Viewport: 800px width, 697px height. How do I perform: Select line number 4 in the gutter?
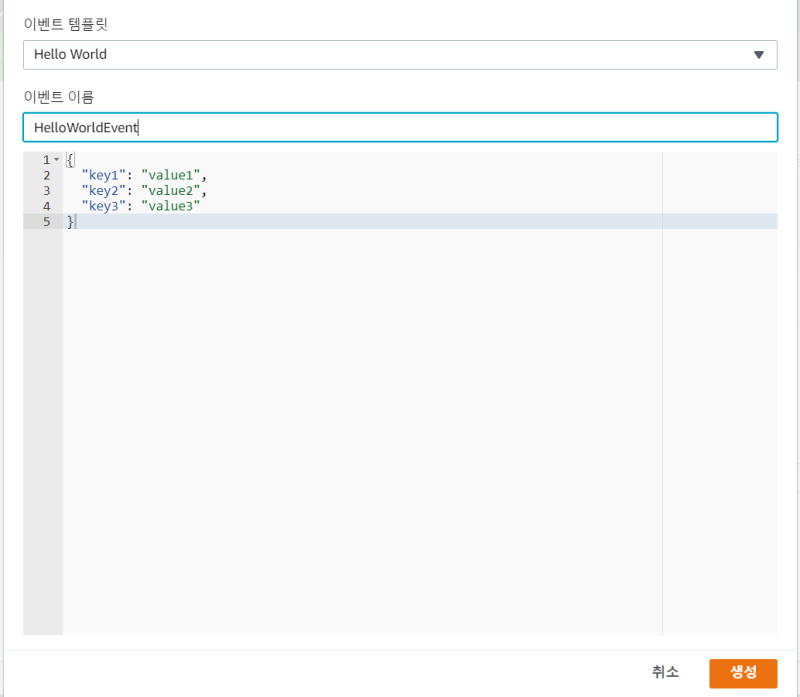coord(46,206)
